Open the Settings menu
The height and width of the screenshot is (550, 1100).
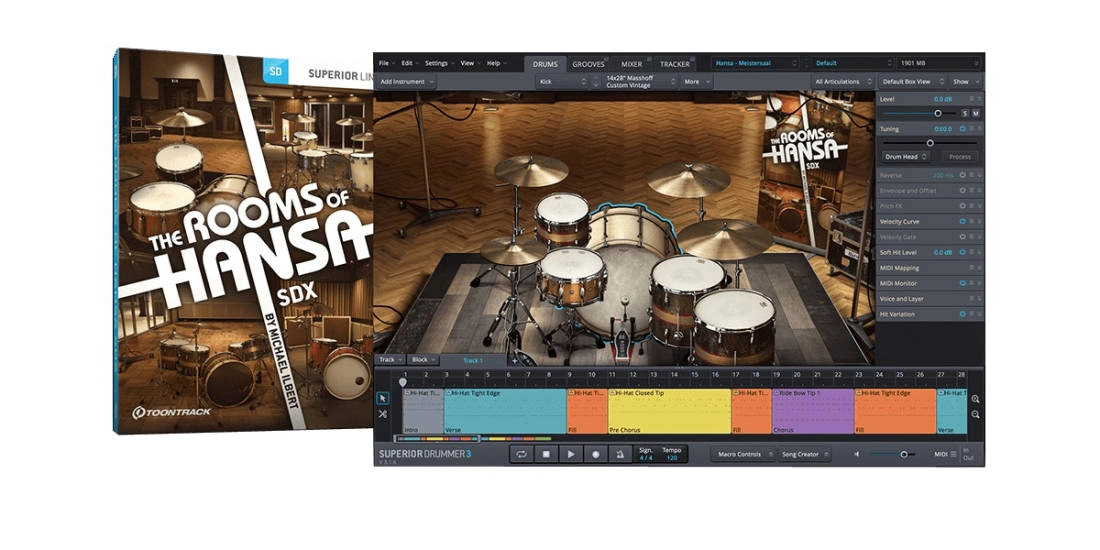(x=439, y=63)
